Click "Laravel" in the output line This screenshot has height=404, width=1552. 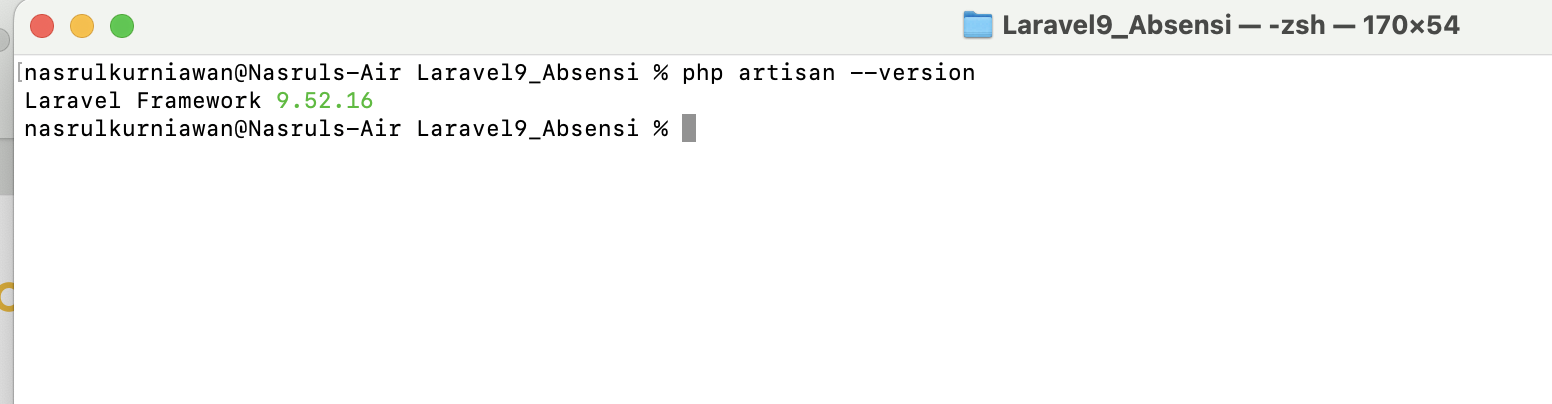click(x=74, y=101)
